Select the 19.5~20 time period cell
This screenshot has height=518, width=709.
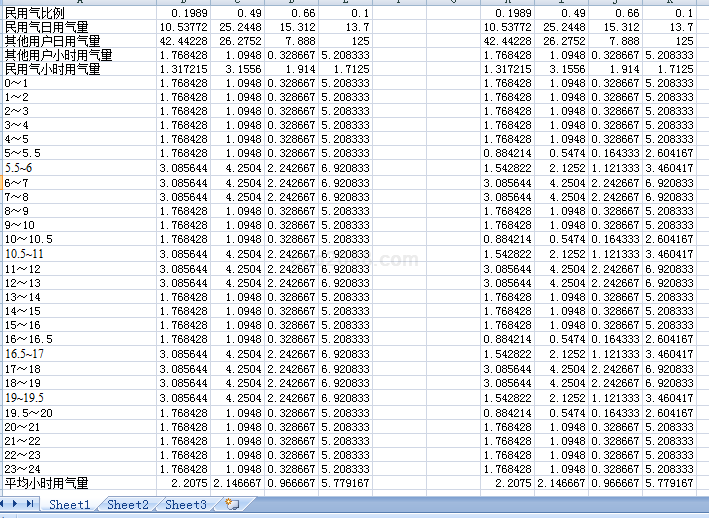click(x=29, y=412)
